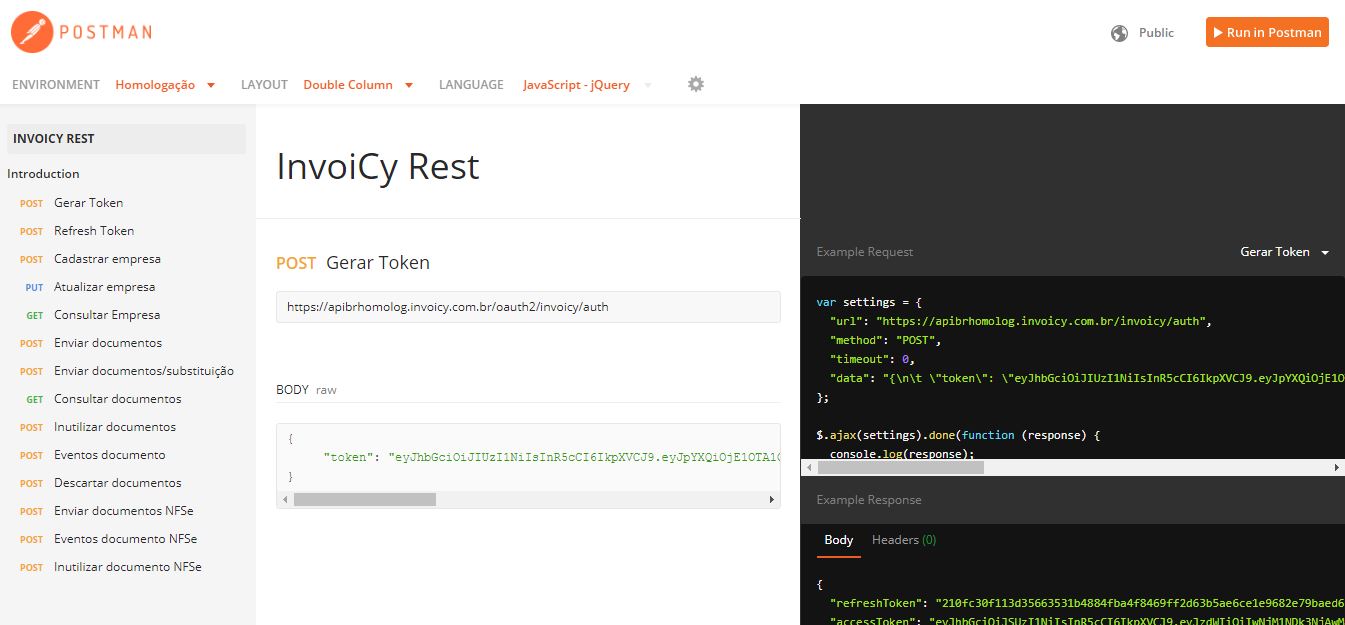Click the Gerar Token request URL field

[x=528, y=307]
